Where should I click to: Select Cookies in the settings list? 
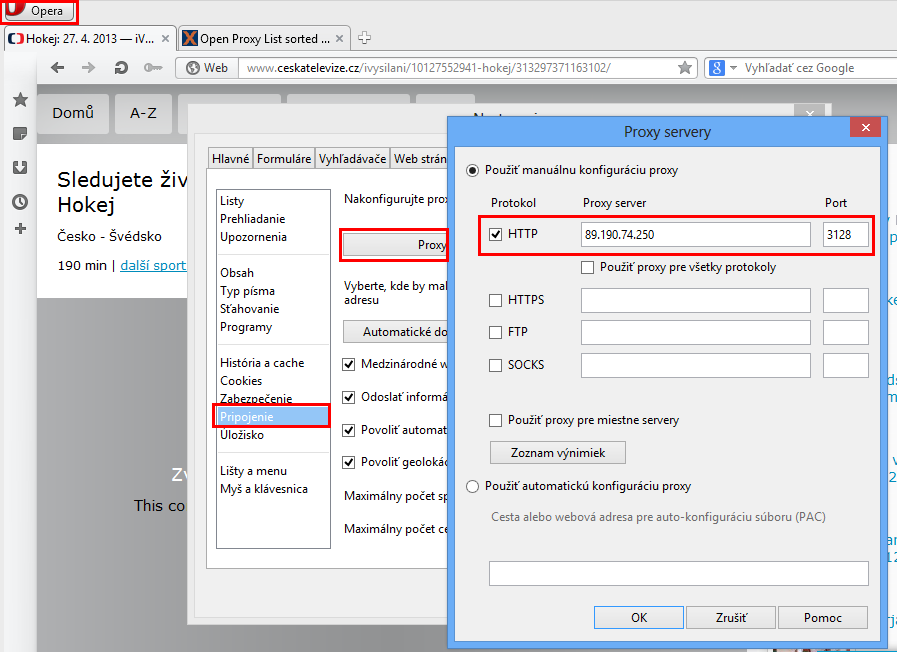[241, 381]
